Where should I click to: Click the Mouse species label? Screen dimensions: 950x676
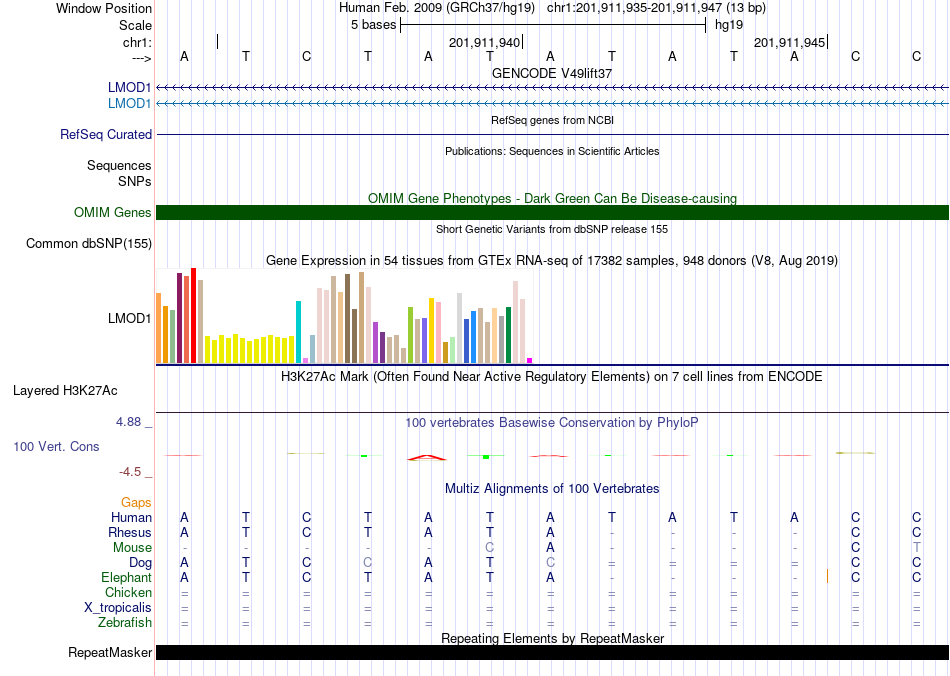coord(132,548)
